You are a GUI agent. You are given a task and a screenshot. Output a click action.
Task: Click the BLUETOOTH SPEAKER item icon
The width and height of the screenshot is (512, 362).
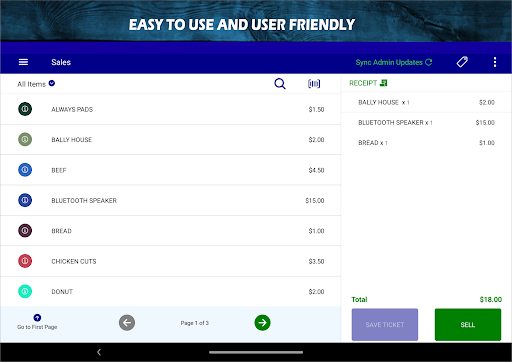25,200
